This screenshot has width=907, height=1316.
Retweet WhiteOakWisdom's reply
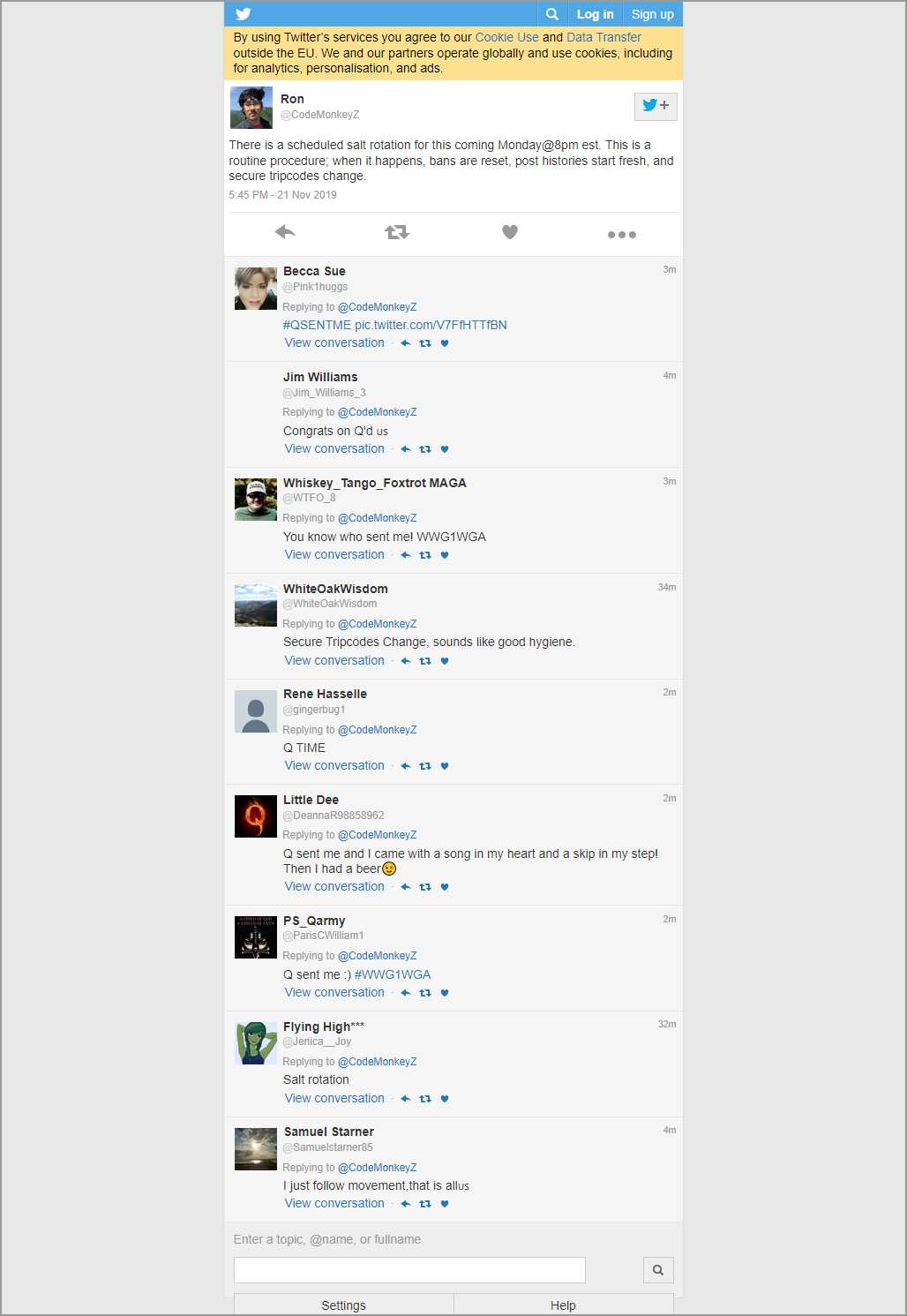coord(425,661)
